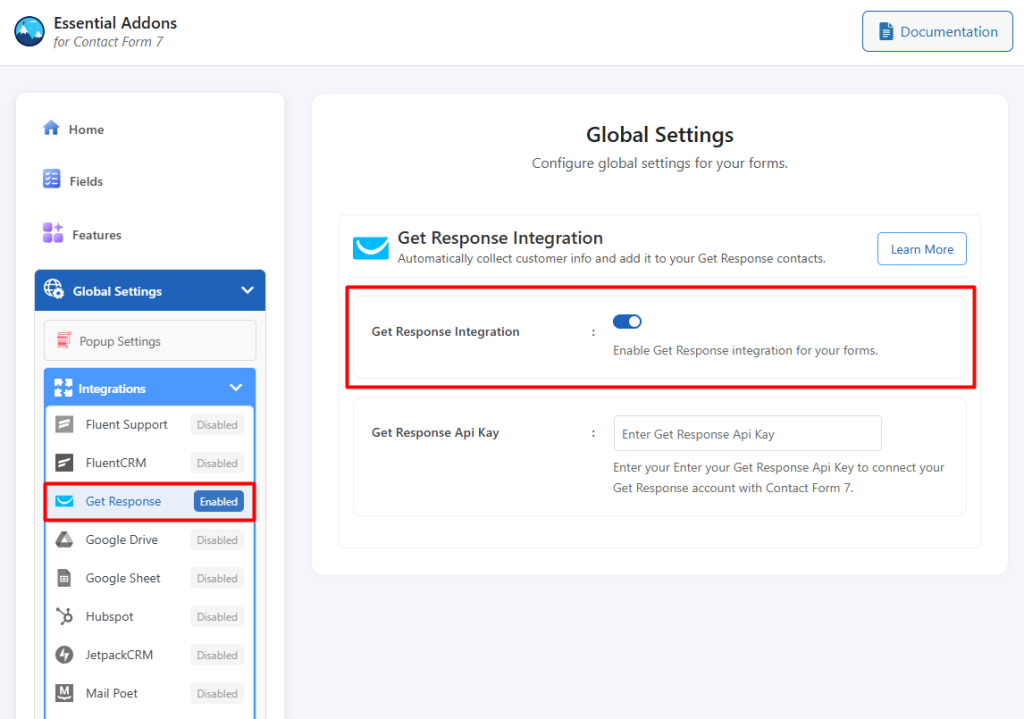
Task: Click the Home house icon
Action: pos(51,128)
